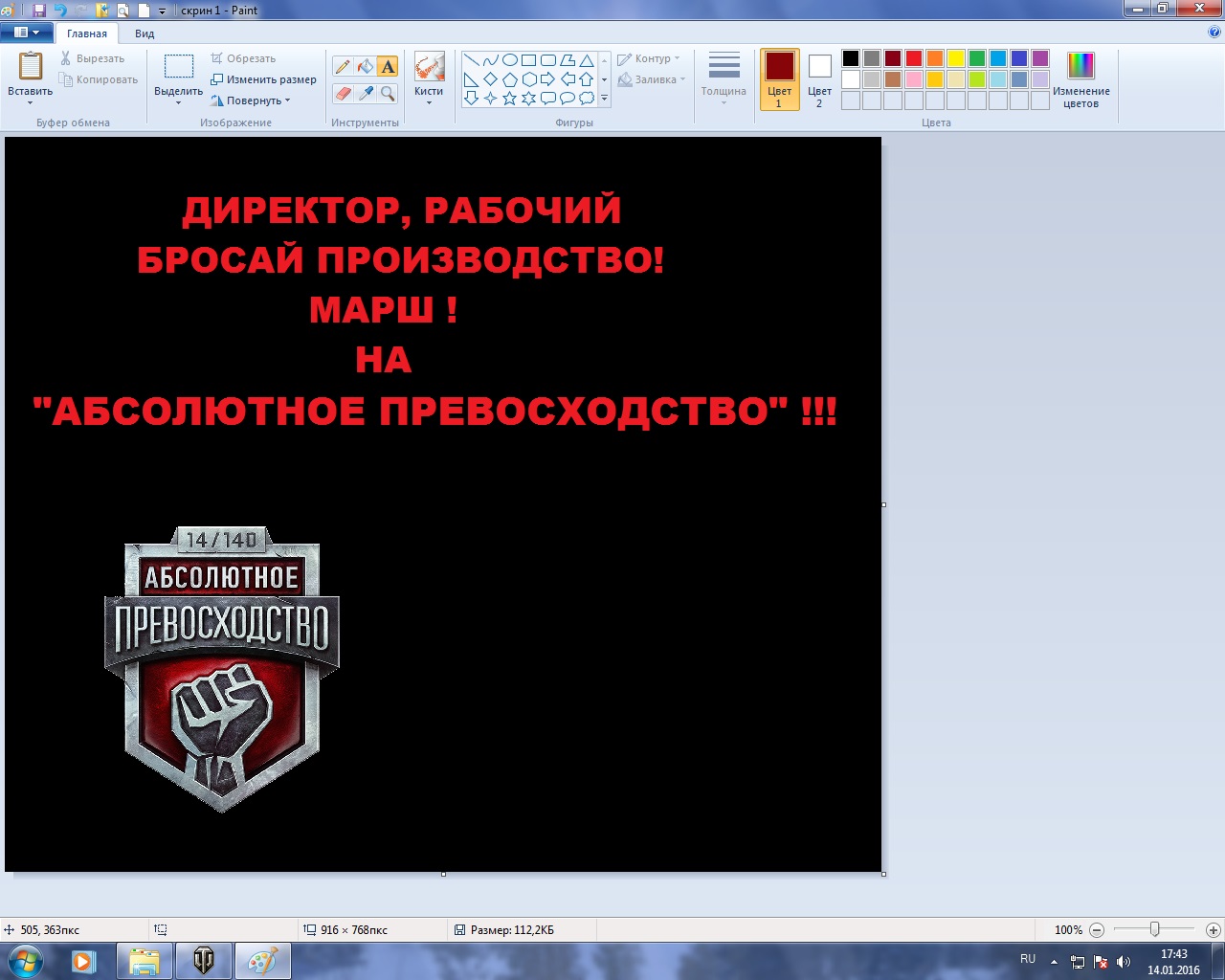The width and height of the screenshot is (1225, 980).
Task: Open Изменение цветов color editor
Action: [1080, 79]
